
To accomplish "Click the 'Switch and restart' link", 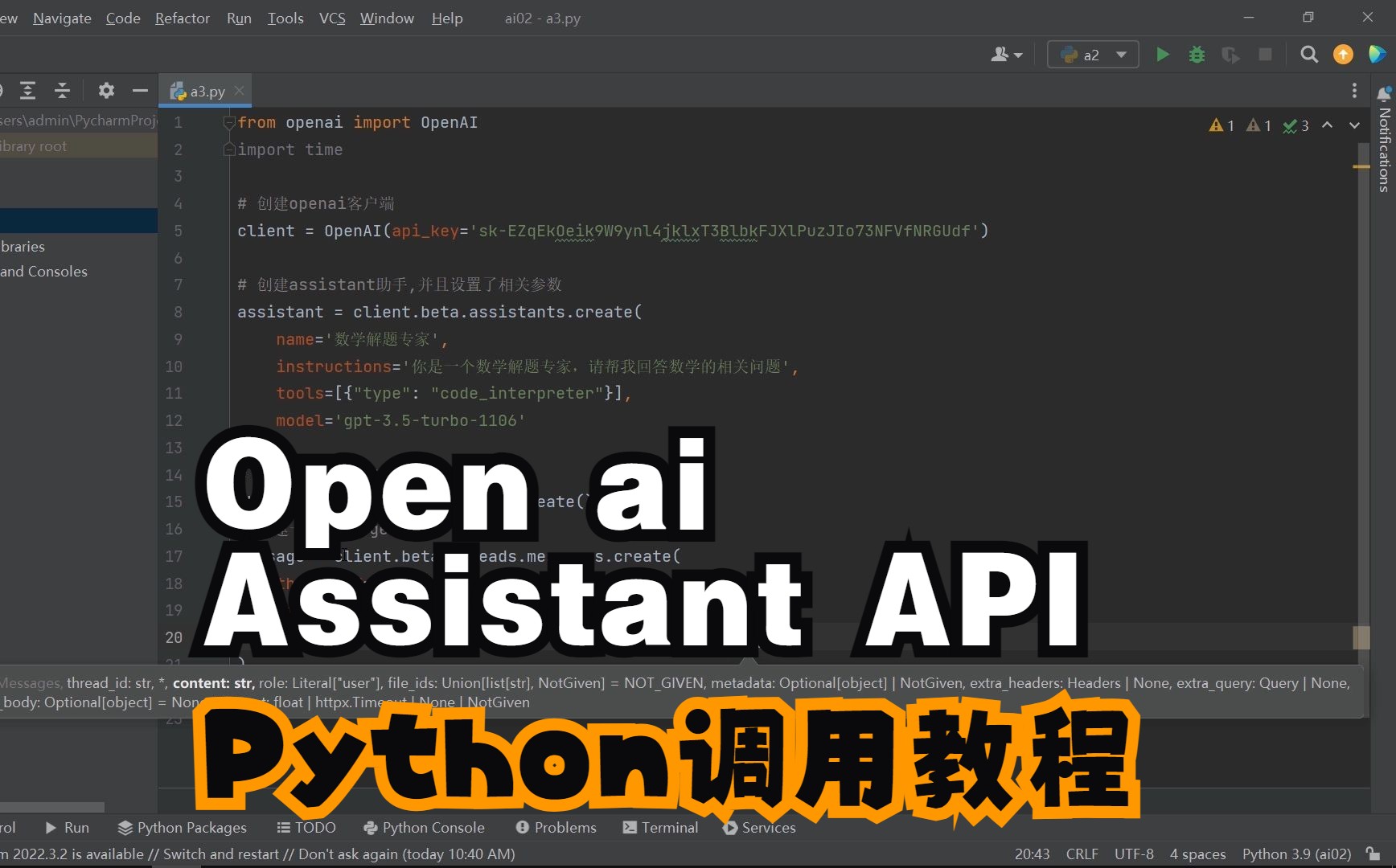I will pos(220,854).
